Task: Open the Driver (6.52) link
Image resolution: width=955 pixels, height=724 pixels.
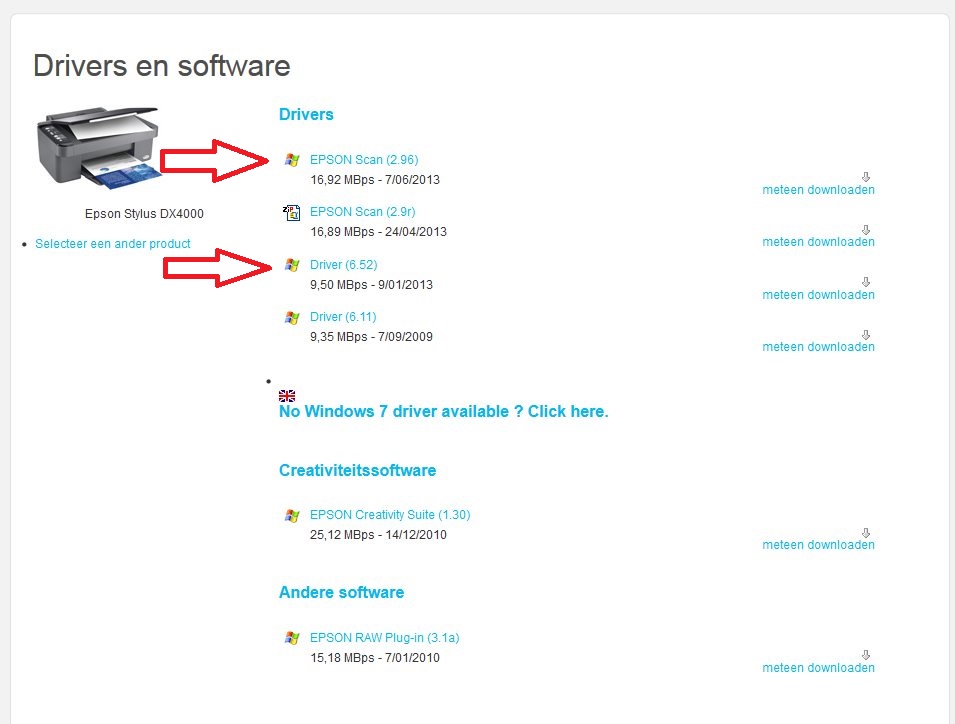Action: click(343, 265)
